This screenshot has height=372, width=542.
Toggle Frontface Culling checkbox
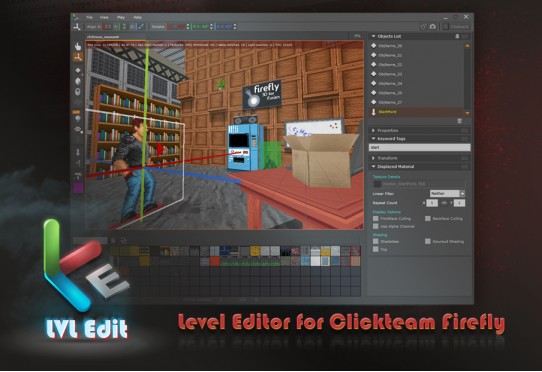376,218
